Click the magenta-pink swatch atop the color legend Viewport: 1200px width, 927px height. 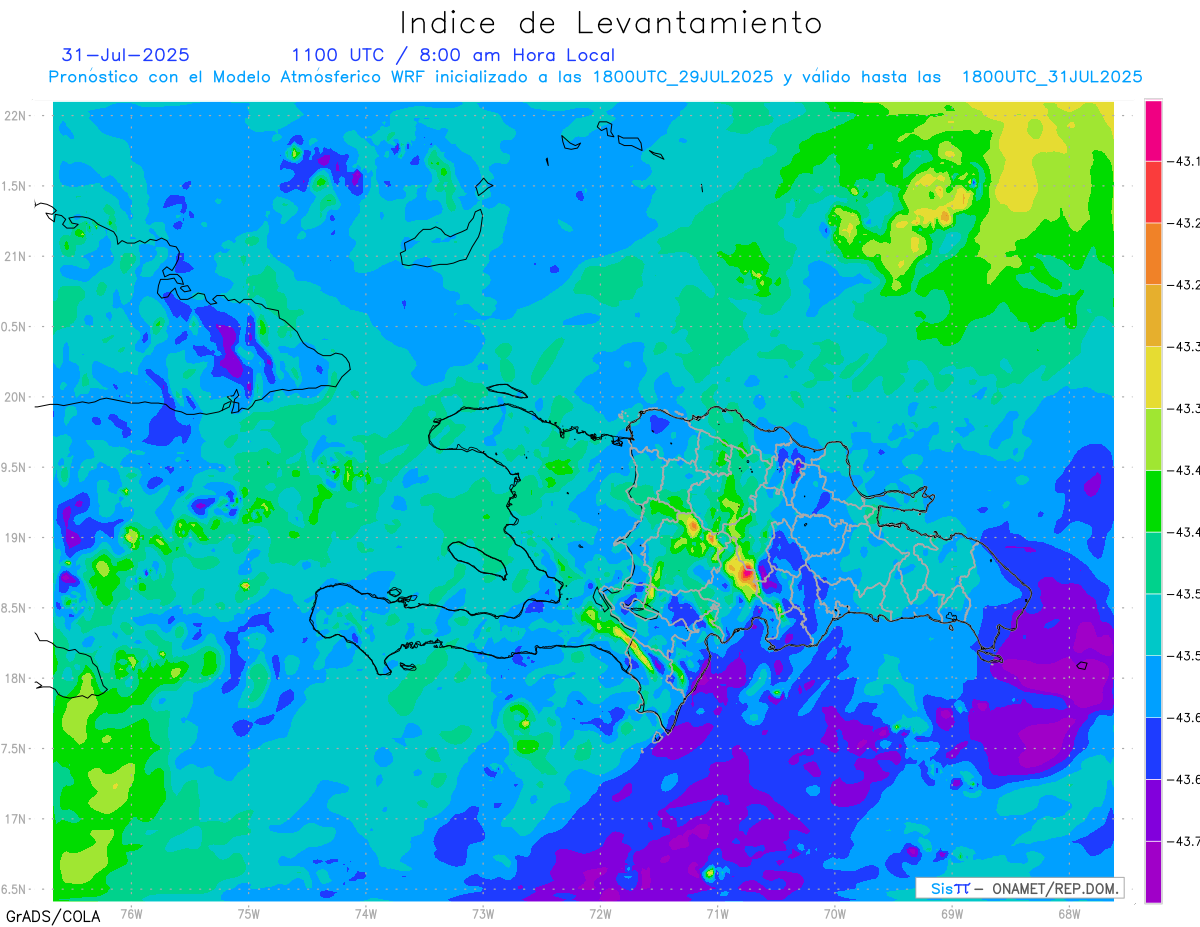tap(1153, 130)
